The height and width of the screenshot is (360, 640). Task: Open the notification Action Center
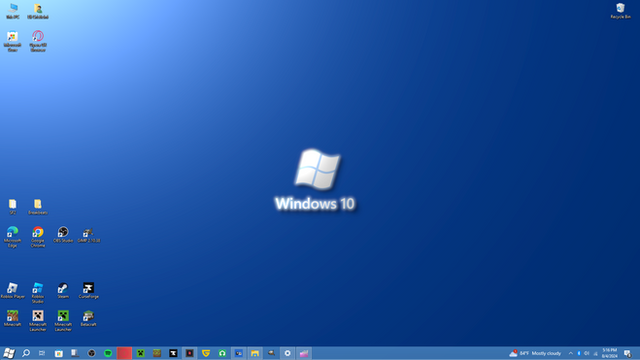(x=628, y=353)
